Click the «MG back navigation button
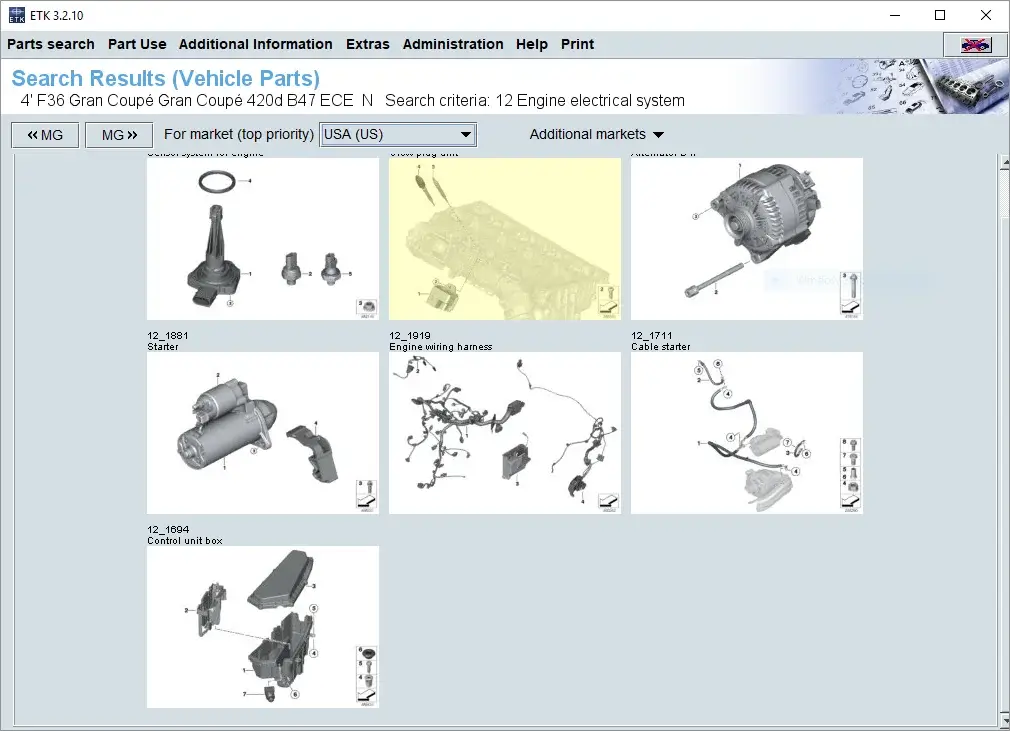Viewport: 1010px width, 731px height. 44,134
